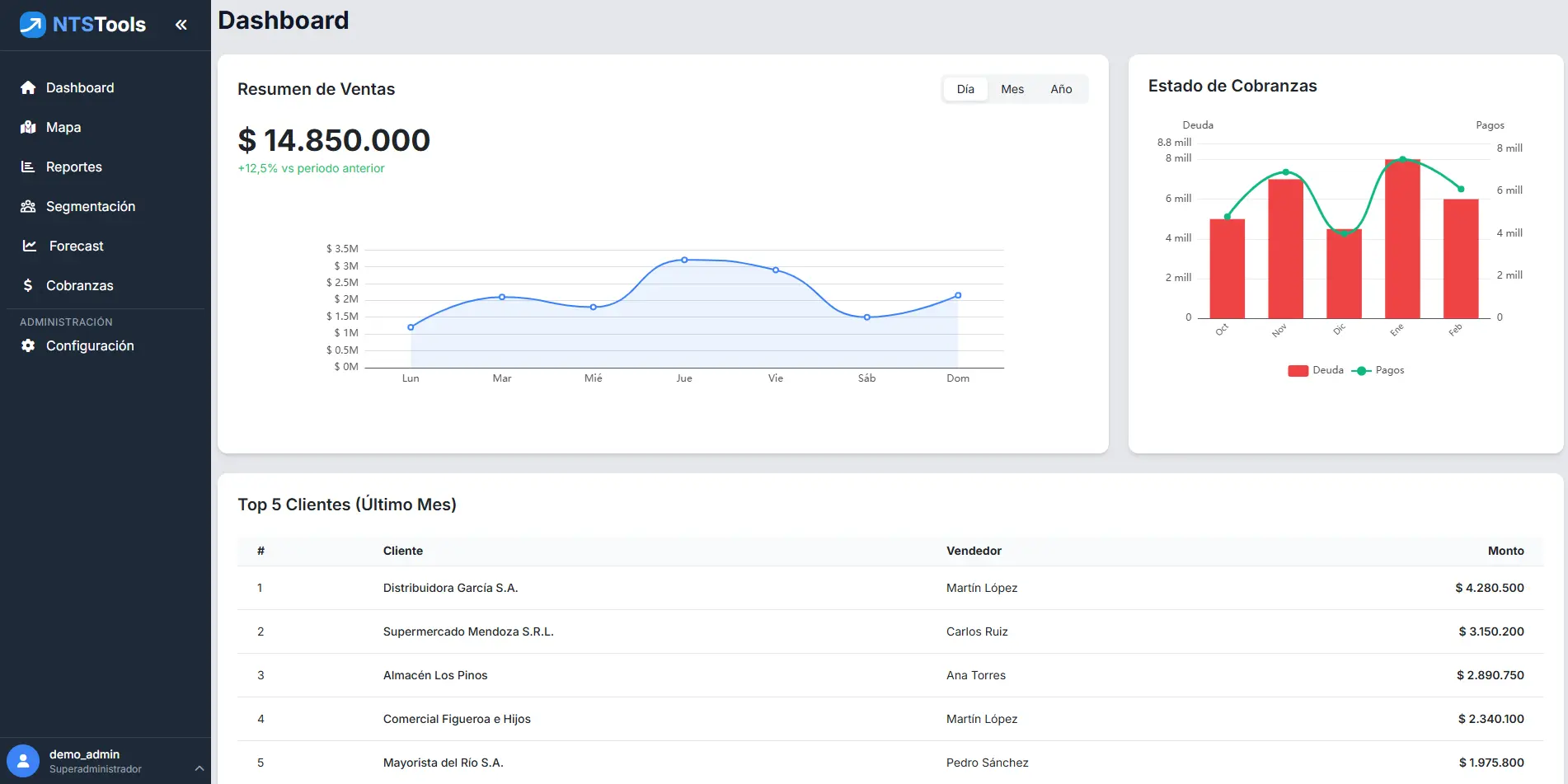Expand the demo_admin user menu chevron
This screenshot has width=1568, height=784.
(x=198, y=768)
